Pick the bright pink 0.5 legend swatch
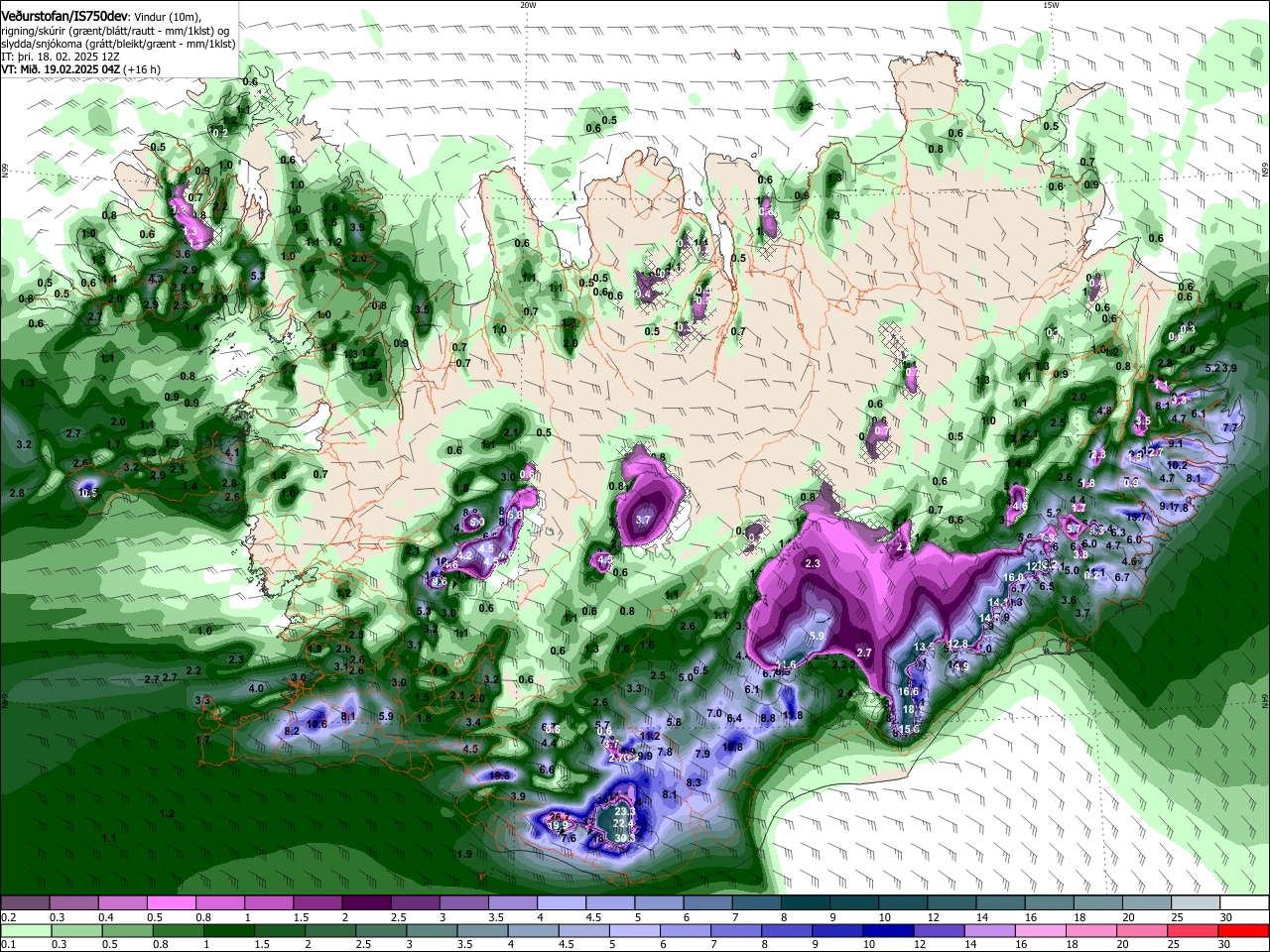 [171, 902]
